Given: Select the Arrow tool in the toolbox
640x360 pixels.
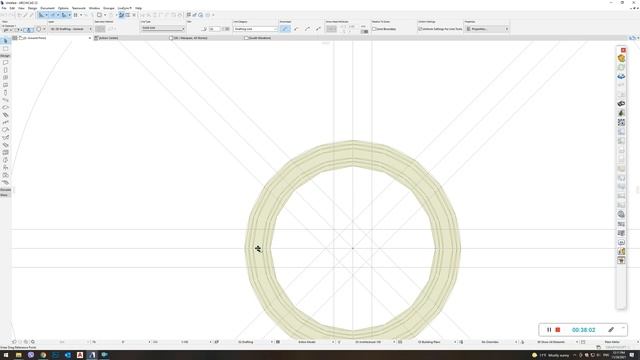Looking at the screenshot, I should click(x=5, y=41).
